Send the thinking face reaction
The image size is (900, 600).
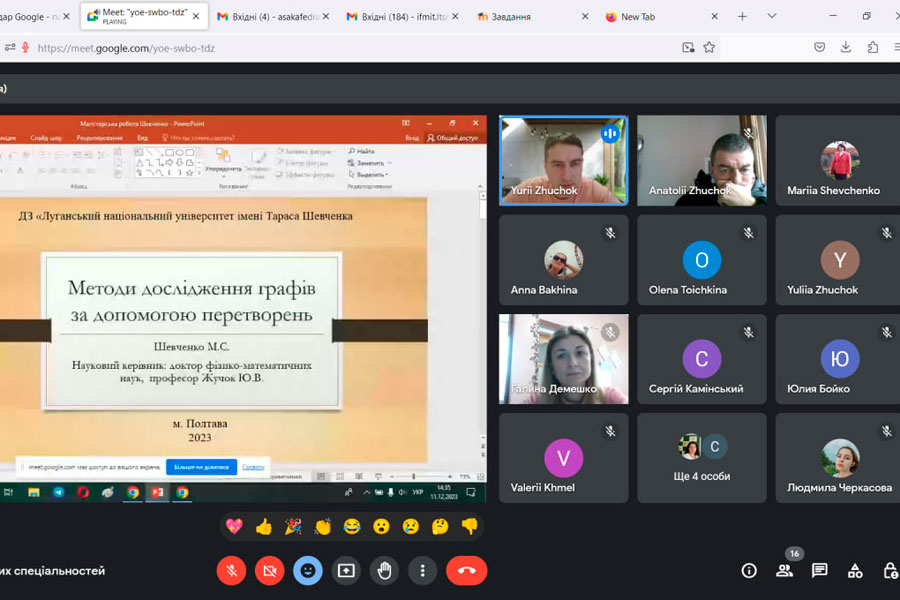(440, 526)
